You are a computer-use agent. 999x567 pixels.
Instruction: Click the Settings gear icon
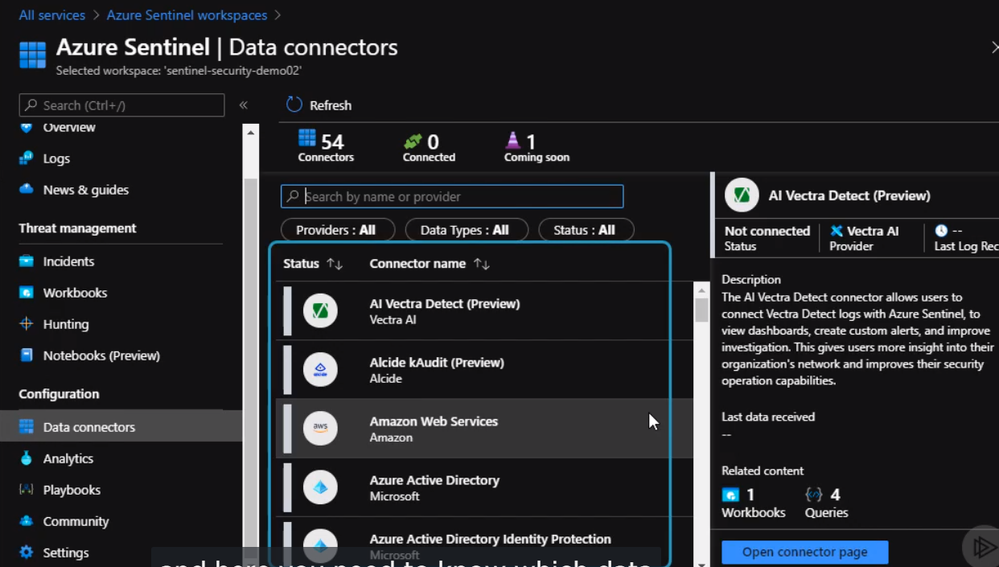click(x=26, y=552)
